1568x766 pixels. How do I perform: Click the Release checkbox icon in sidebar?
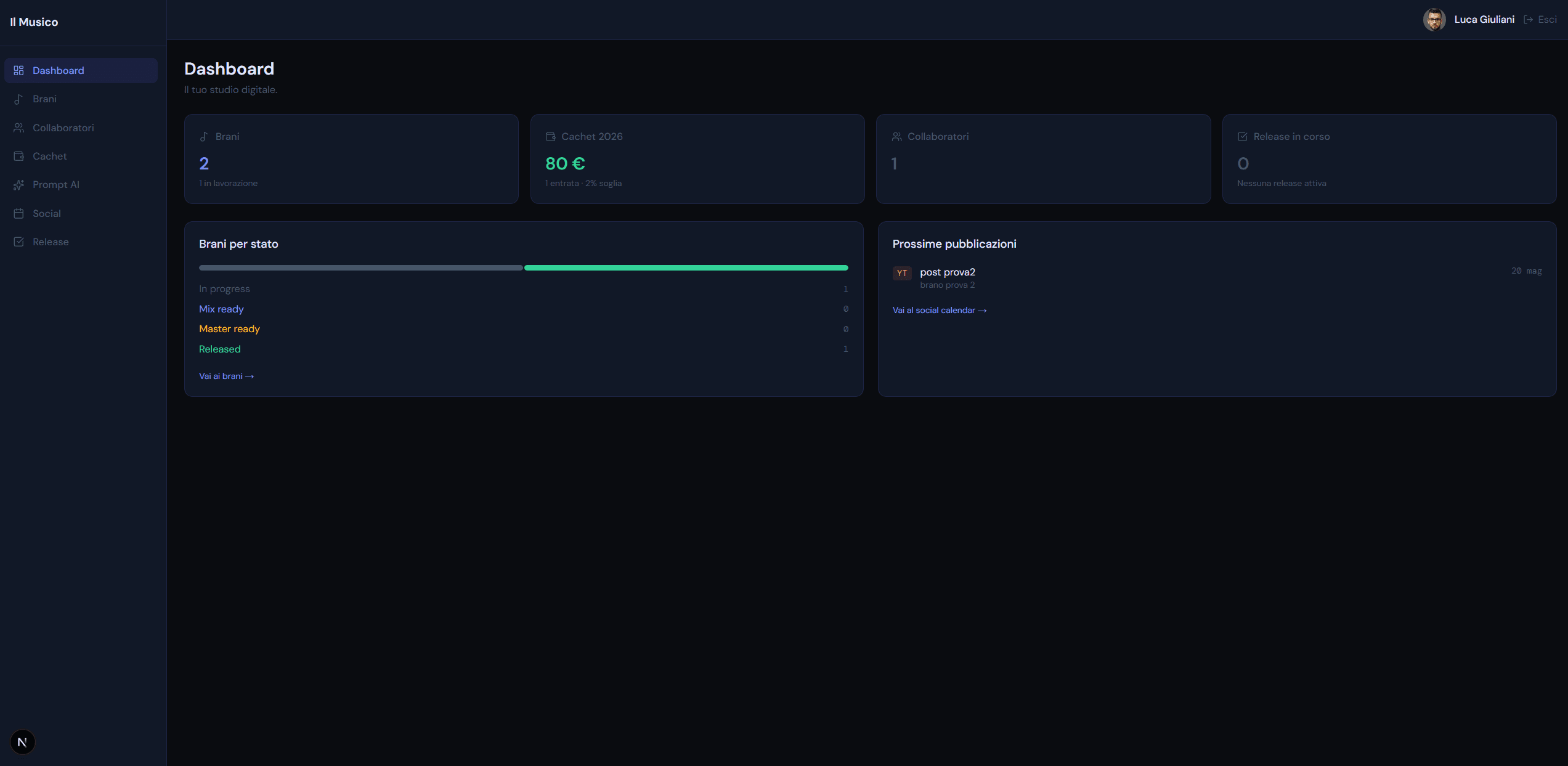click(x=18, y=242)
